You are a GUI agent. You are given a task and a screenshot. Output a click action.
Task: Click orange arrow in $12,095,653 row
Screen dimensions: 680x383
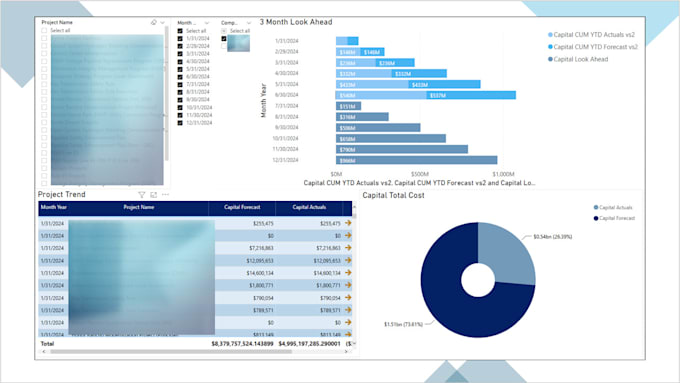348,260
